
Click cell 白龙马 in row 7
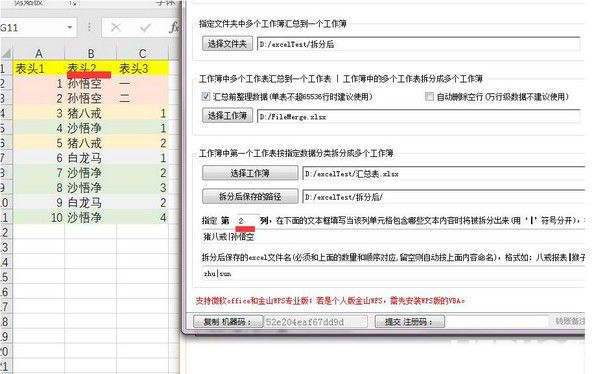[91, 158]
